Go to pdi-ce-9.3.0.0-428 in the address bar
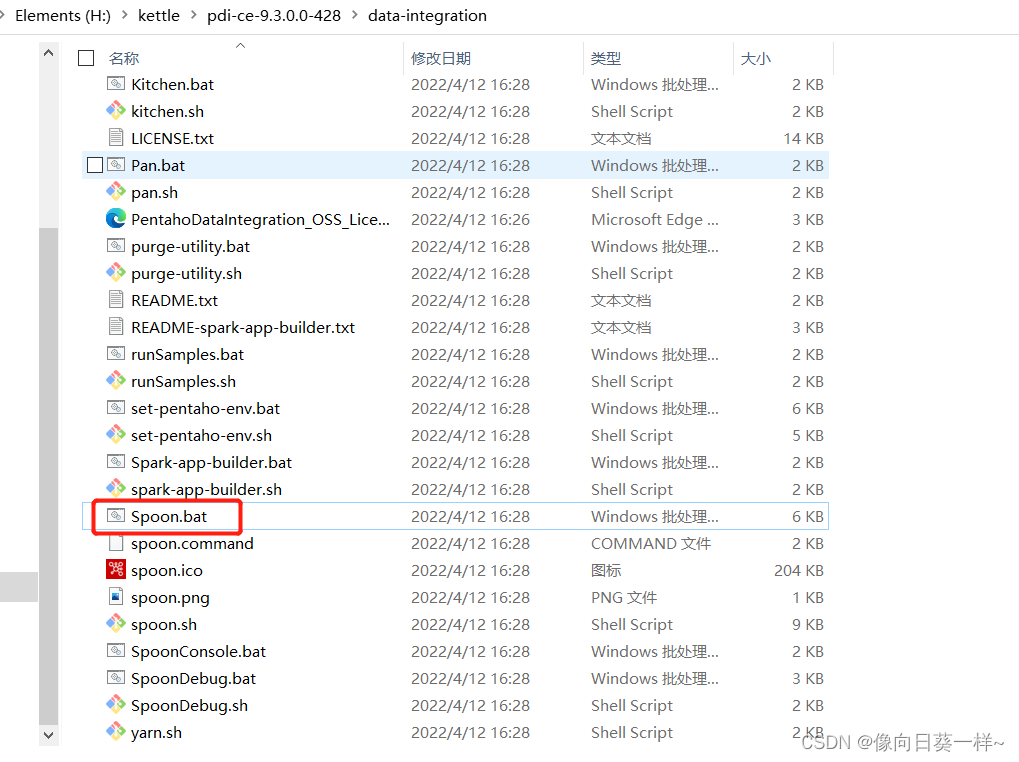This screenshot has height=762, width=1019. (x=274, y=16)
